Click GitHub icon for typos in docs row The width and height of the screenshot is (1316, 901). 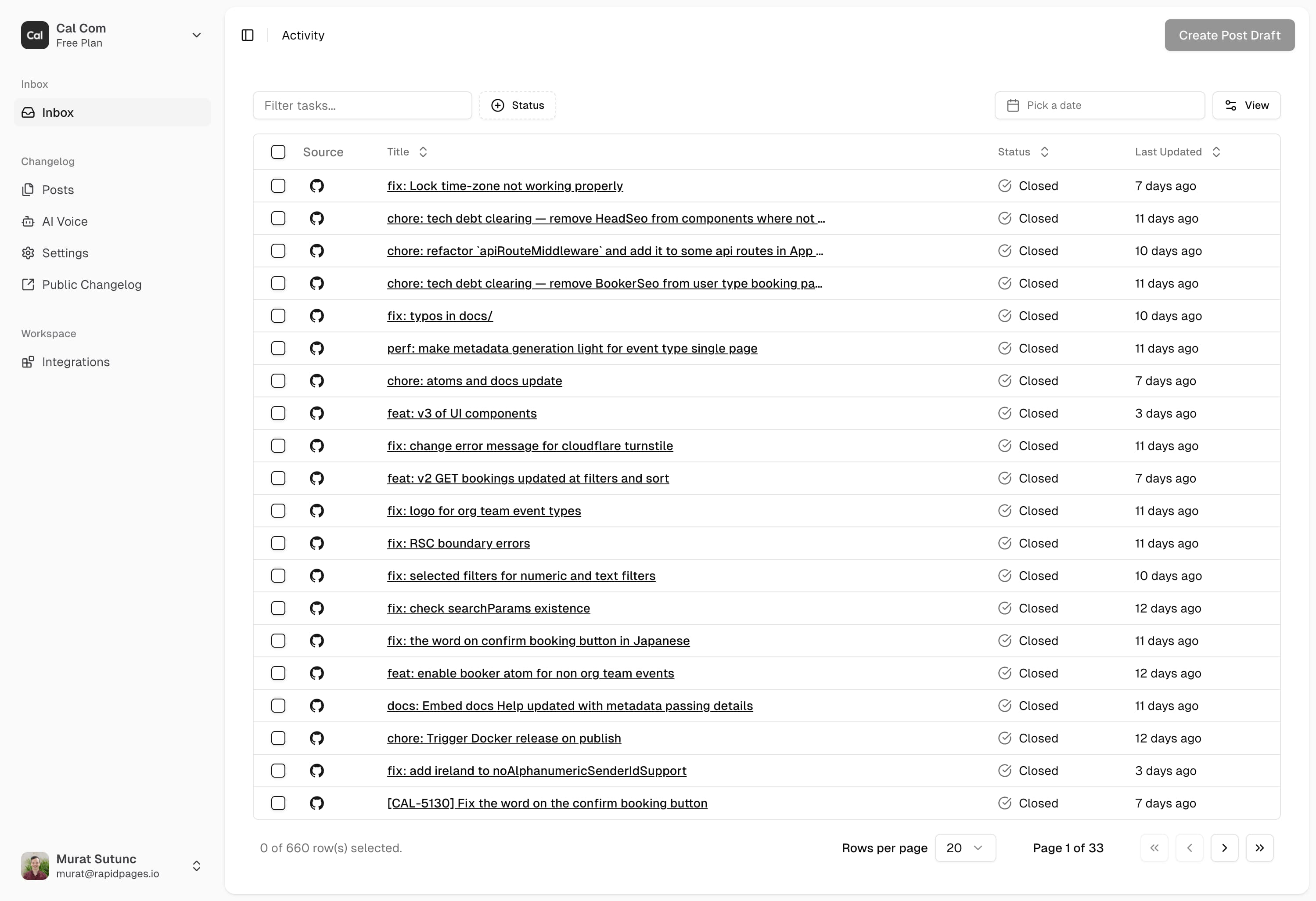pos(316,315)
